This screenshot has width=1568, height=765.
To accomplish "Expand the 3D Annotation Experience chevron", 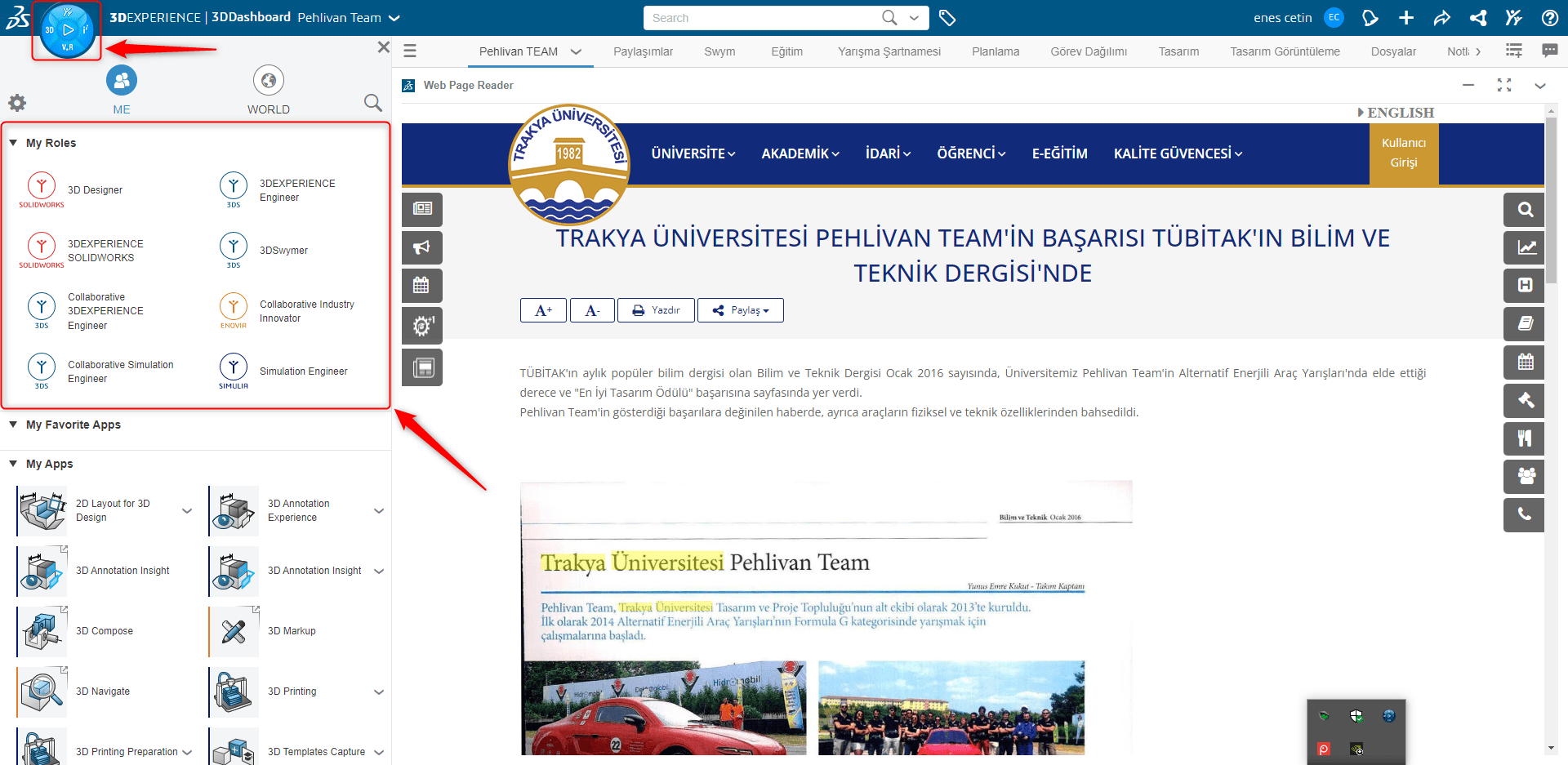I will (x=379, y=511).
